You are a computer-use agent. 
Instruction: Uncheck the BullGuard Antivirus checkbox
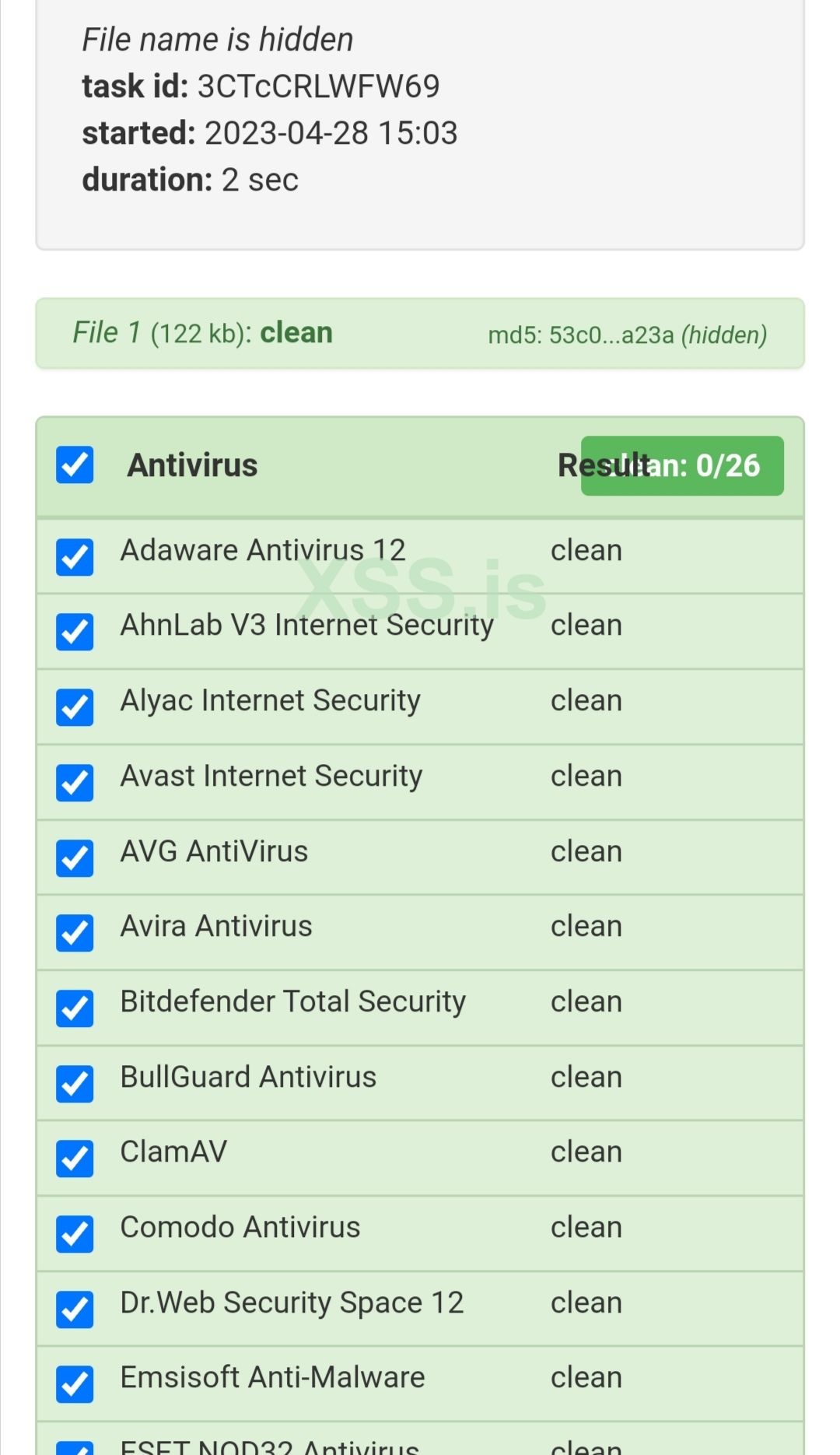75,1084
